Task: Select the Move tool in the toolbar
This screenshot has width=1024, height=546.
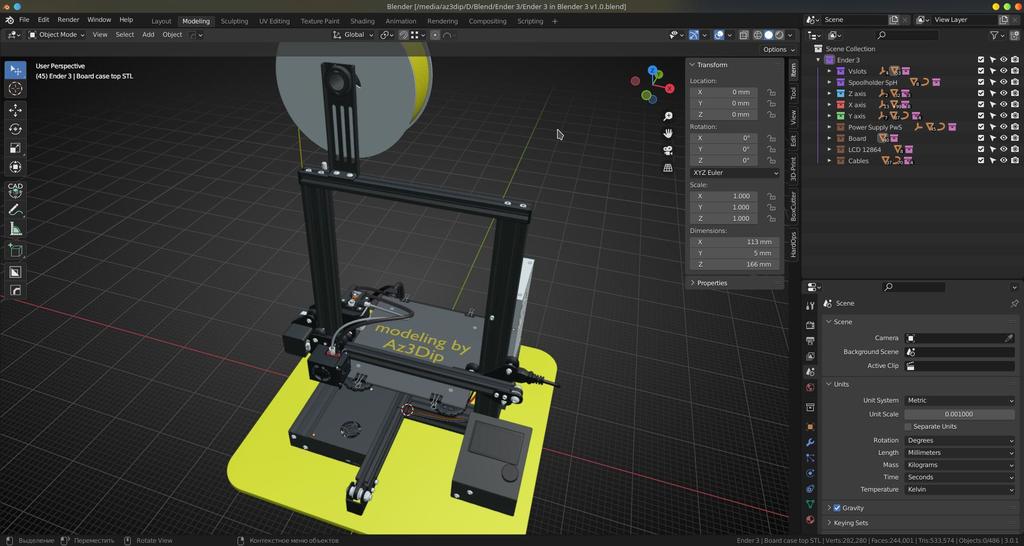Action: 15,110
